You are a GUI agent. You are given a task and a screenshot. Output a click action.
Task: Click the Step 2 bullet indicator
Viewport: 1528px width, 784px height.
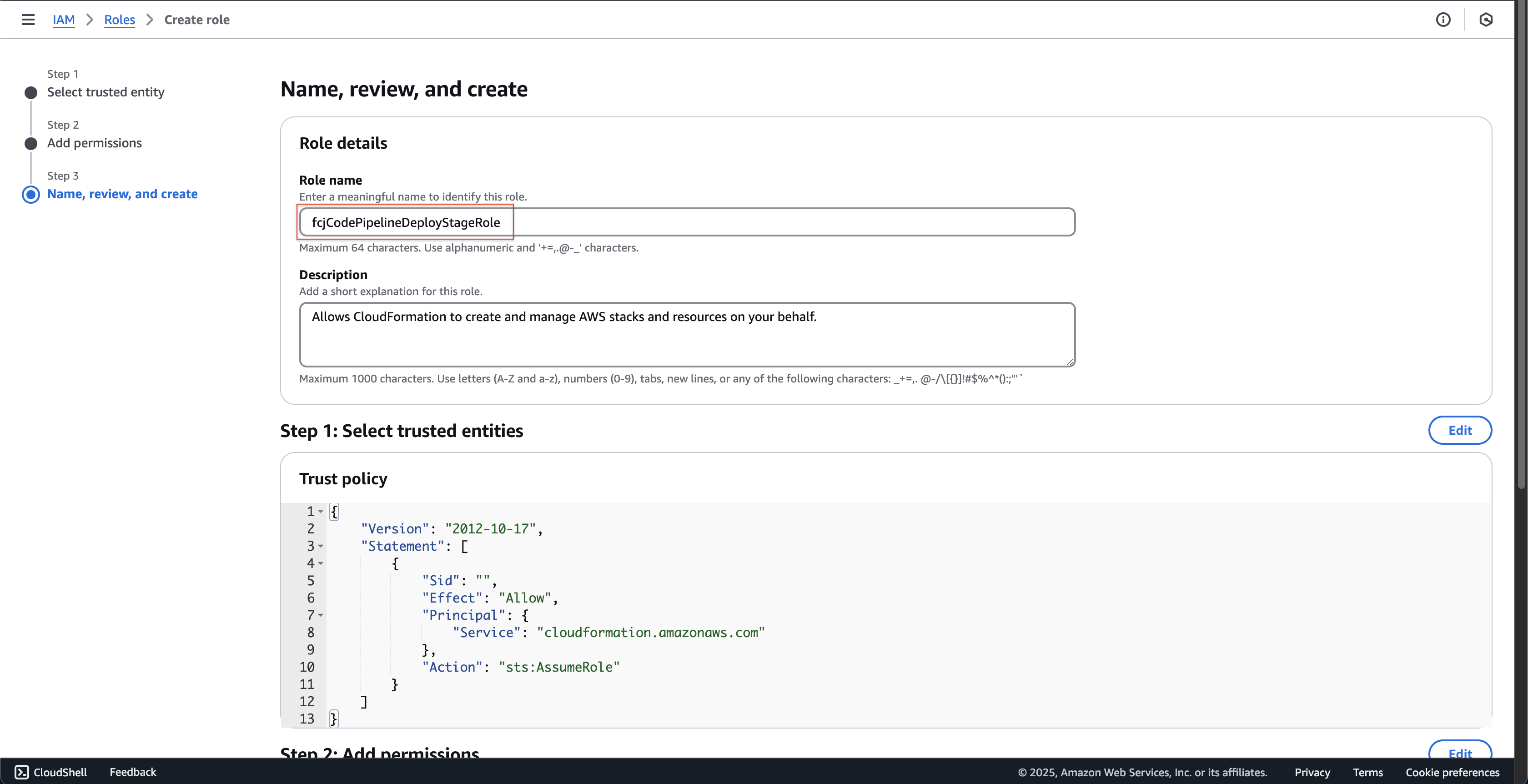(x=31, y=144)
